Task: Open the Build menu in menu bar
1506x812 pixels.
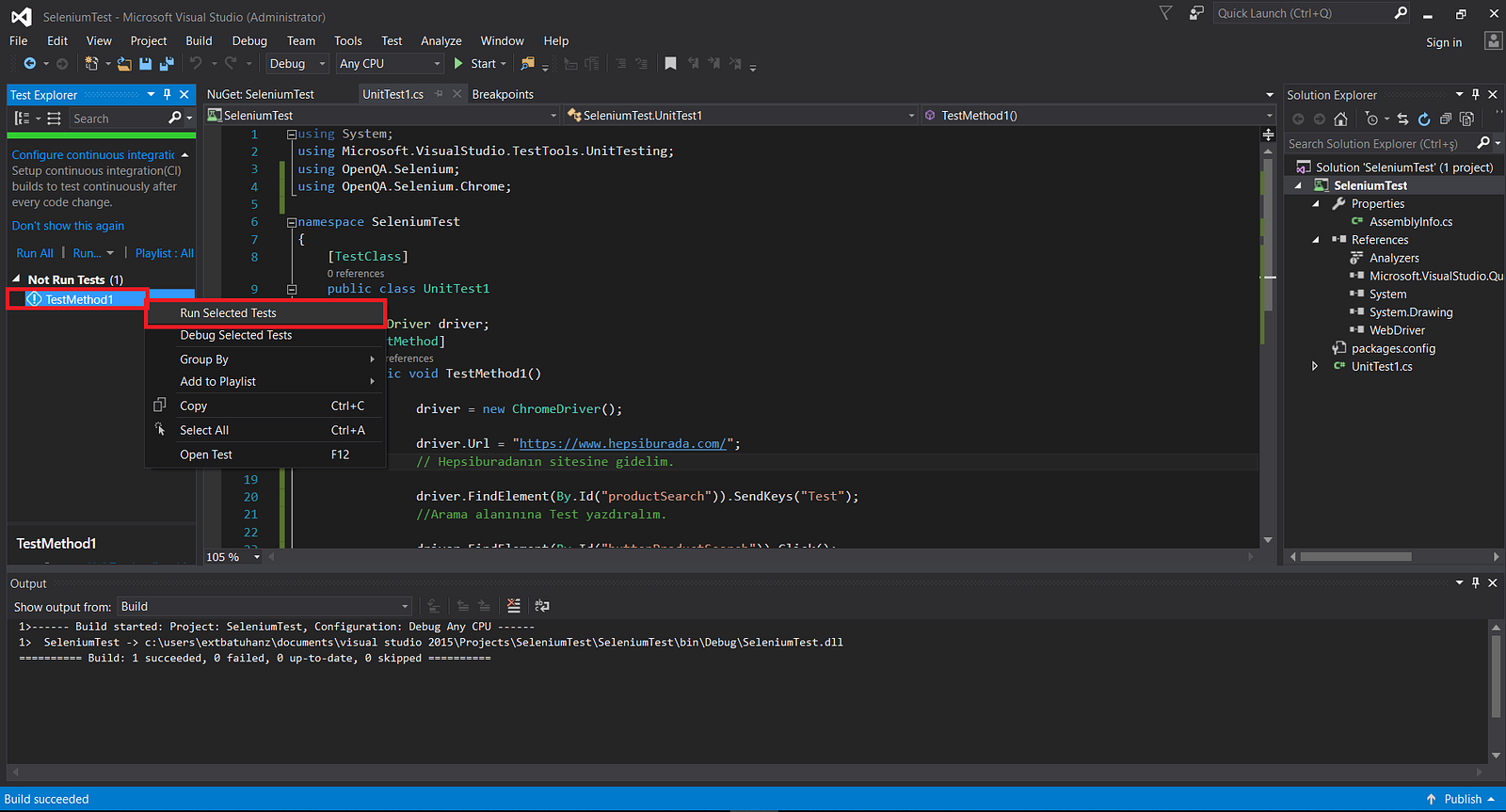Action: pyautogui.click(x=199, y=40)
